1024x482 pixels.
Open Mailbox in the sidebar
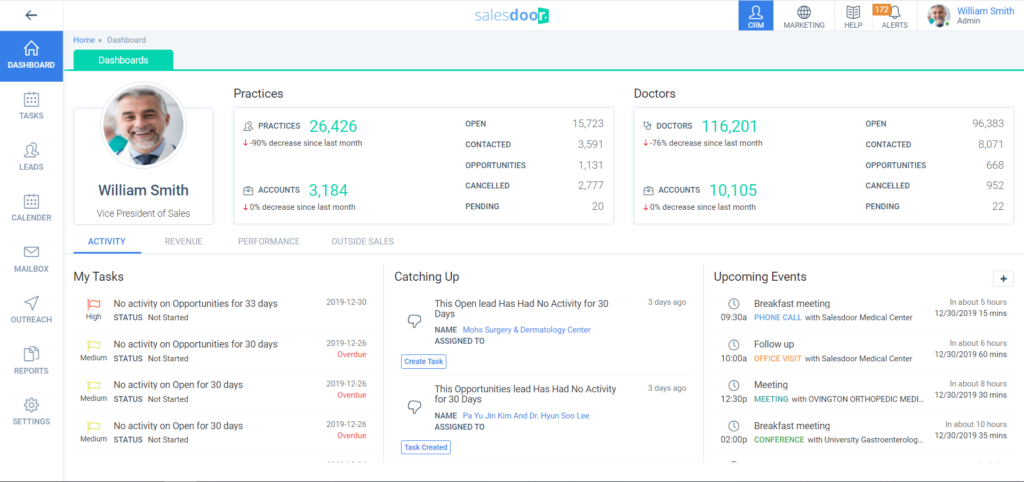31,259
